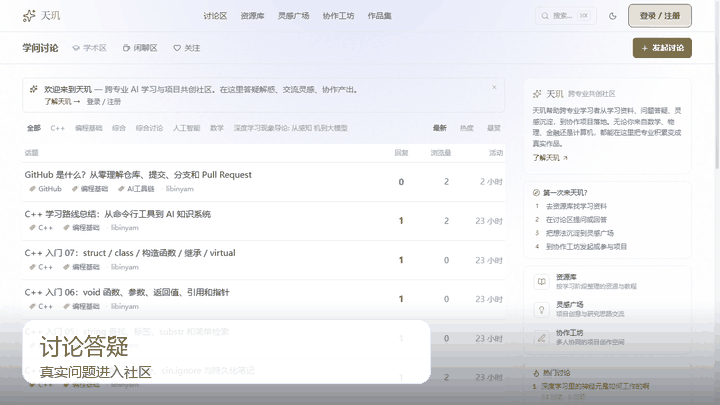The image size is (720, 405).
Task: Open the 'GitHub 是什么?' topic
Action: point(138,175)
